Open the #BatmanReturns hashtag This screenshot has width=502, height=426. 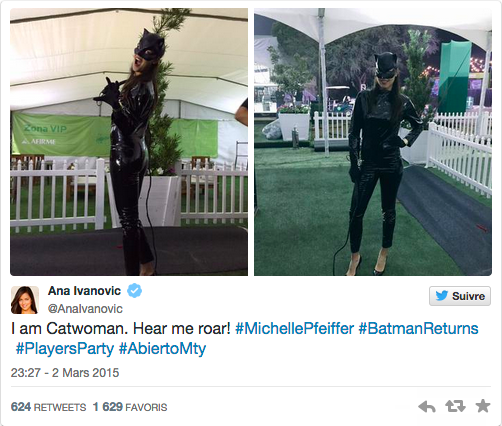point(418,328)
